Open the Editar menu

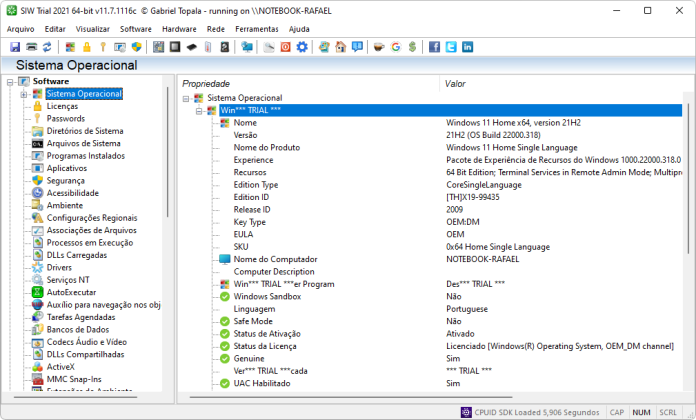[55, 29]
